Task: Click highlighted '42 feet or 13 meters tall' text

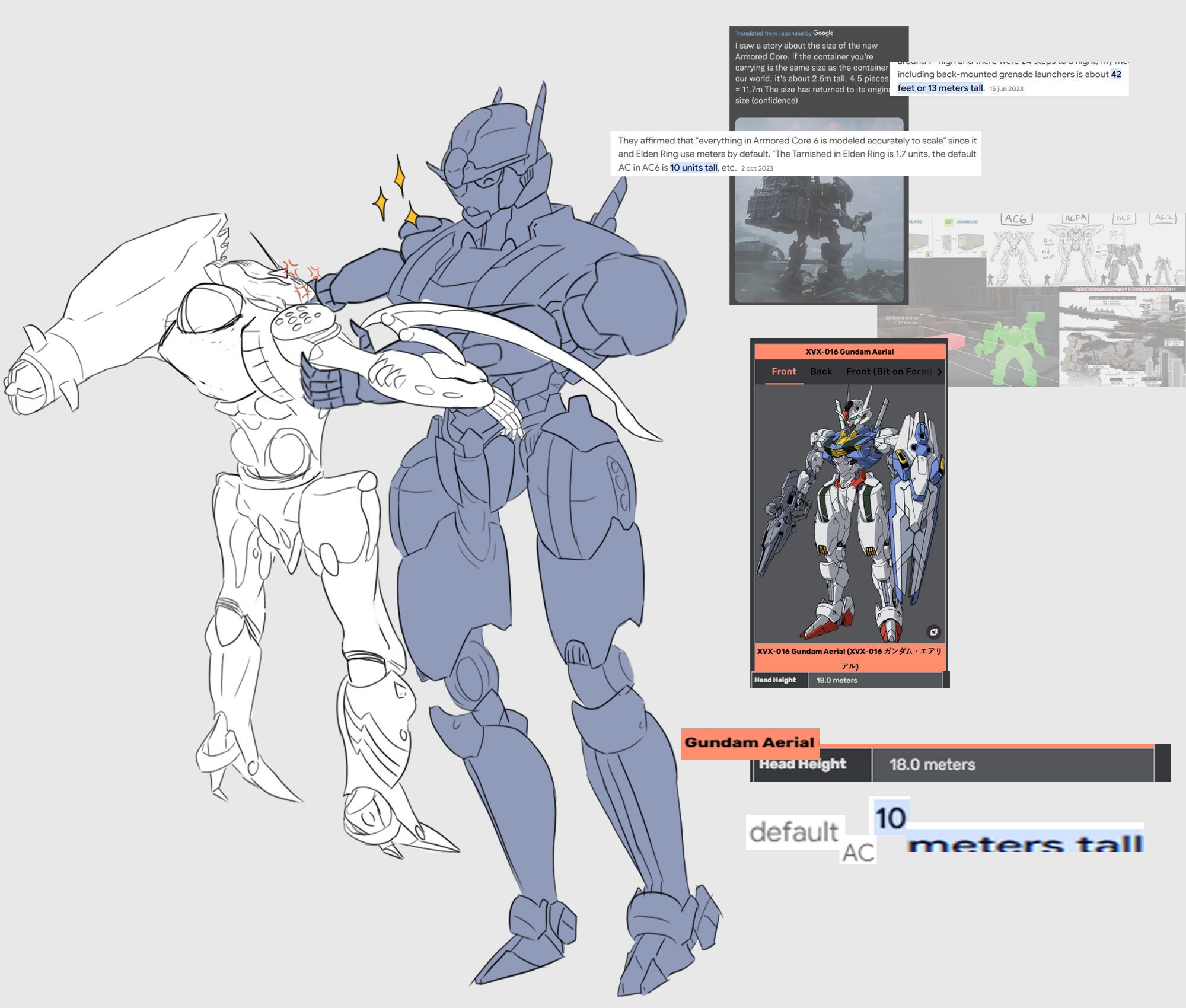Action: 940,88
